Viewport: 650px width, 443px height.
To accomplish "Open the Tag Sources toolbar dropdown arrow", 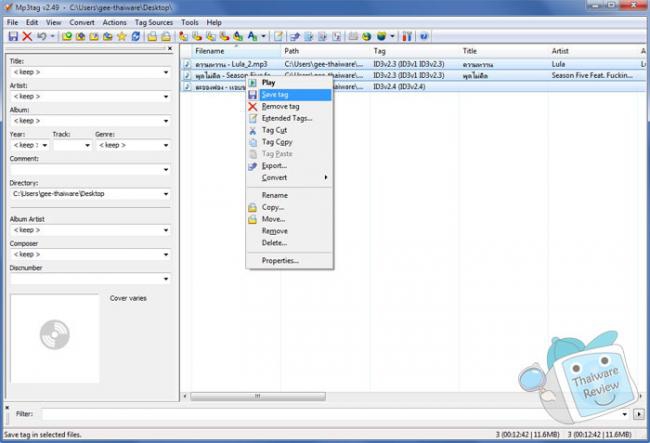I will (x=392, y=36).
